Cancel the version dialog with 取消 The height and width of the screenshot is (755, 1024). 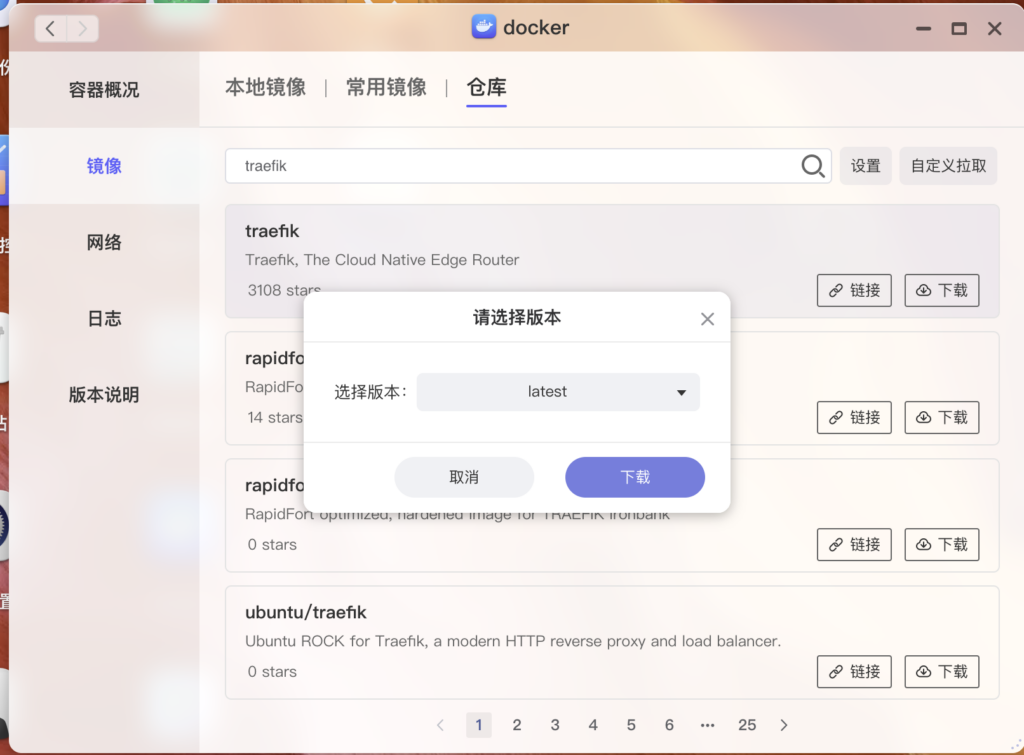coord(464,477)
